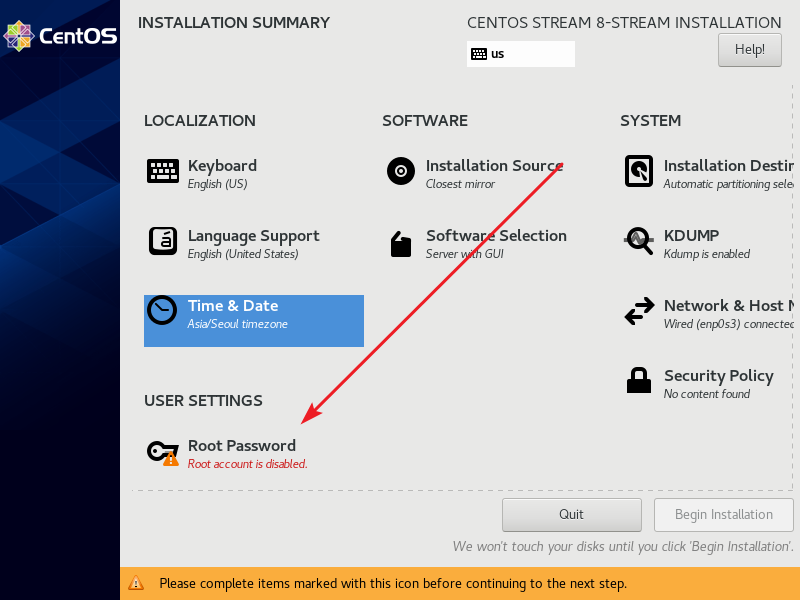Click the Begin Installation button

723,515
